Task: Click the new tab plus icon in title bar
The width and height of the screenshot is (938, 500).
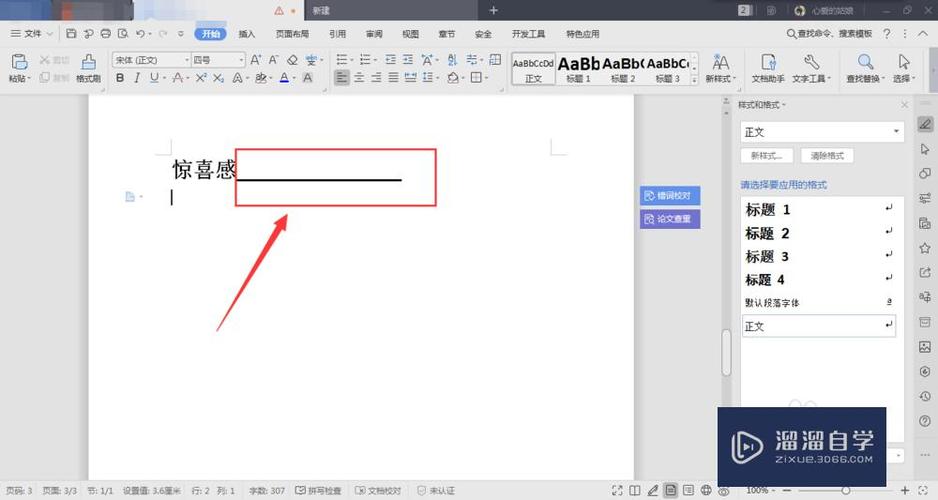Action: pyautogui.click(x=494, y=10)
